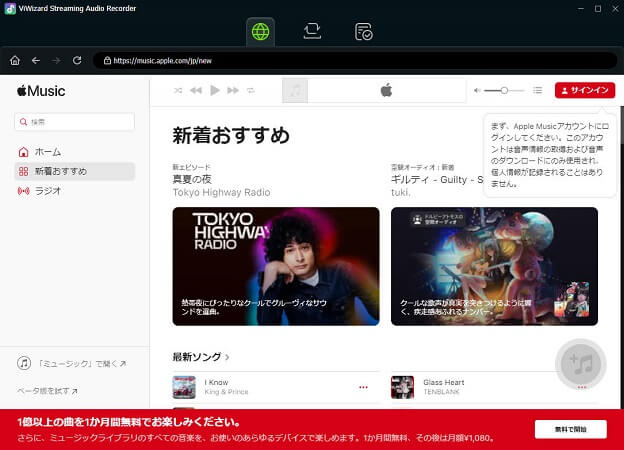This screenshot has height=450, width=624.
Task: Open the Tokyo Highway Radio banner
Action: 276,266
